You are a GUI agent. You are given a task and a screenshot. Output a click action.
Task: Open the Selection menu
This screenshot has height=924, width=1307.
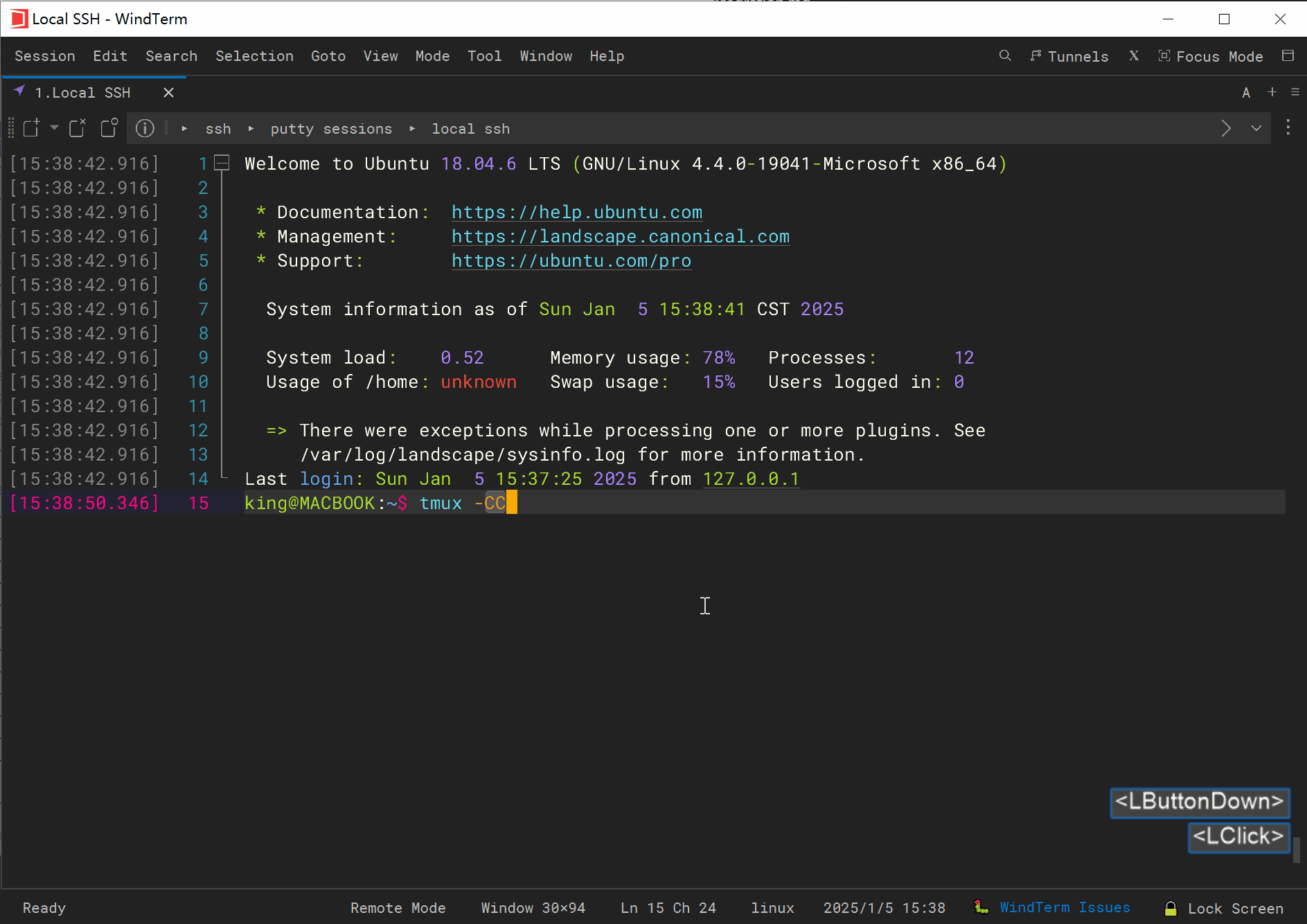(x=254, y=56)
